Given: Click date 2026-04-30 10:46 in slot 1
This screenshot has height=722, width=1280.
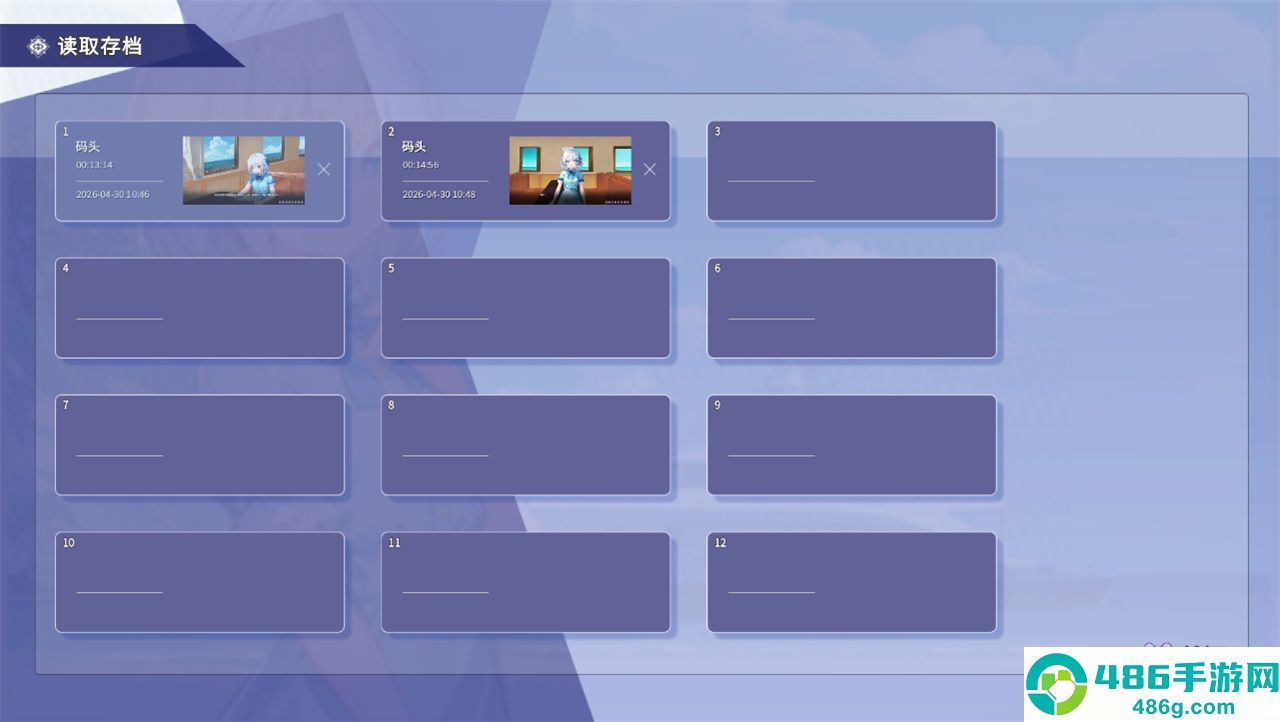Looking at the screenshot, I should (113, 194).
